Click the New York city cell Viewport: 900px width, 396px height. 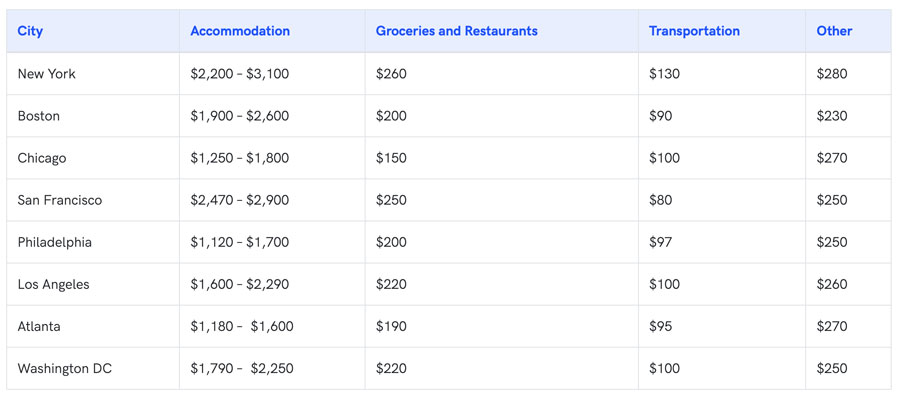(x=46, y=74)
